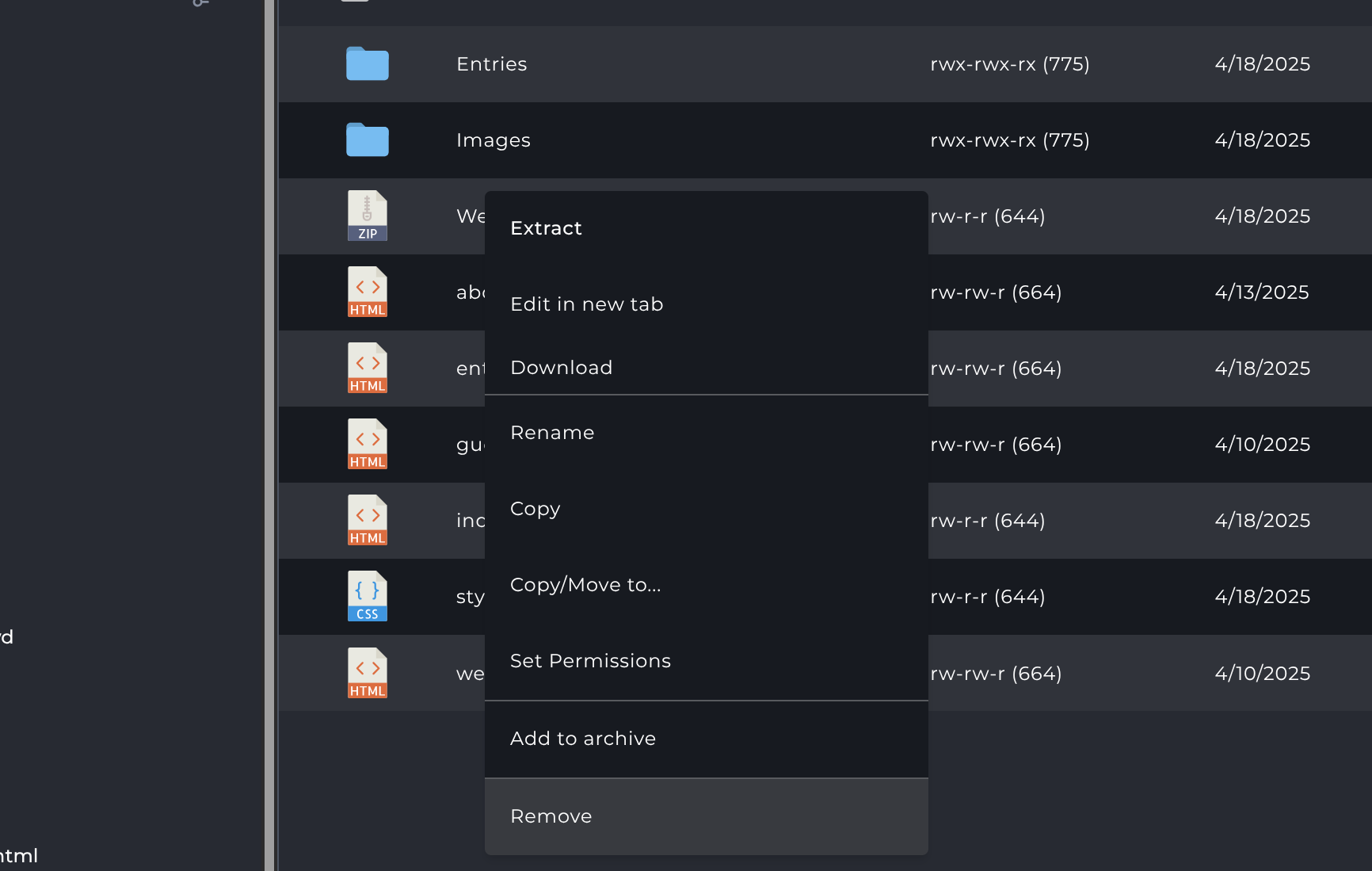The width and height of the screenshot is (1372, 871).
Task: Open the Images folder by name
Action: pyautogui.click(x=493, y=140)
